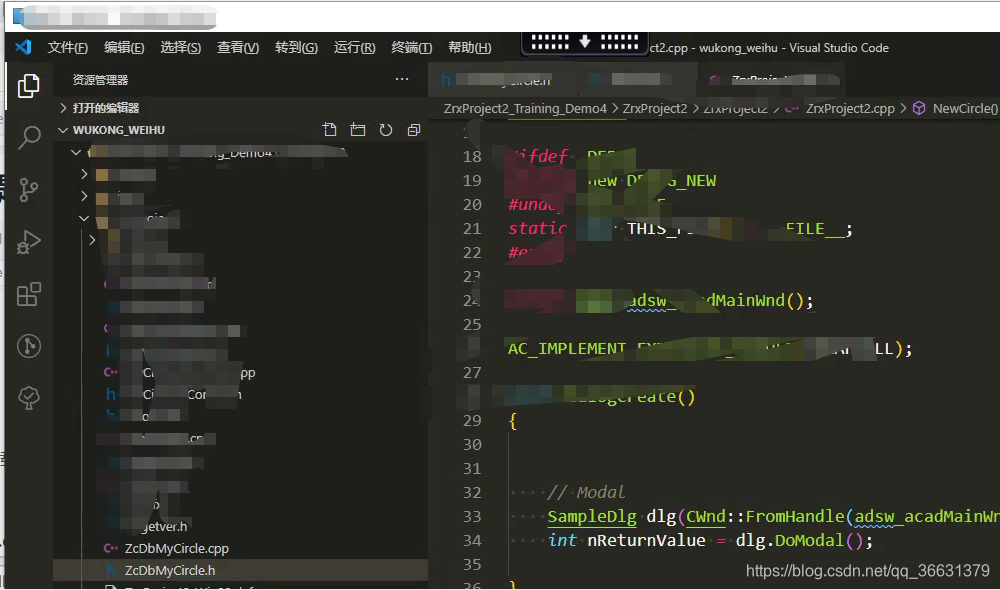The height and width of the screenshot is (590, 1000).
Task: Click the NewCircle() symbol breadcrumb icon
Action: [919, 108]
